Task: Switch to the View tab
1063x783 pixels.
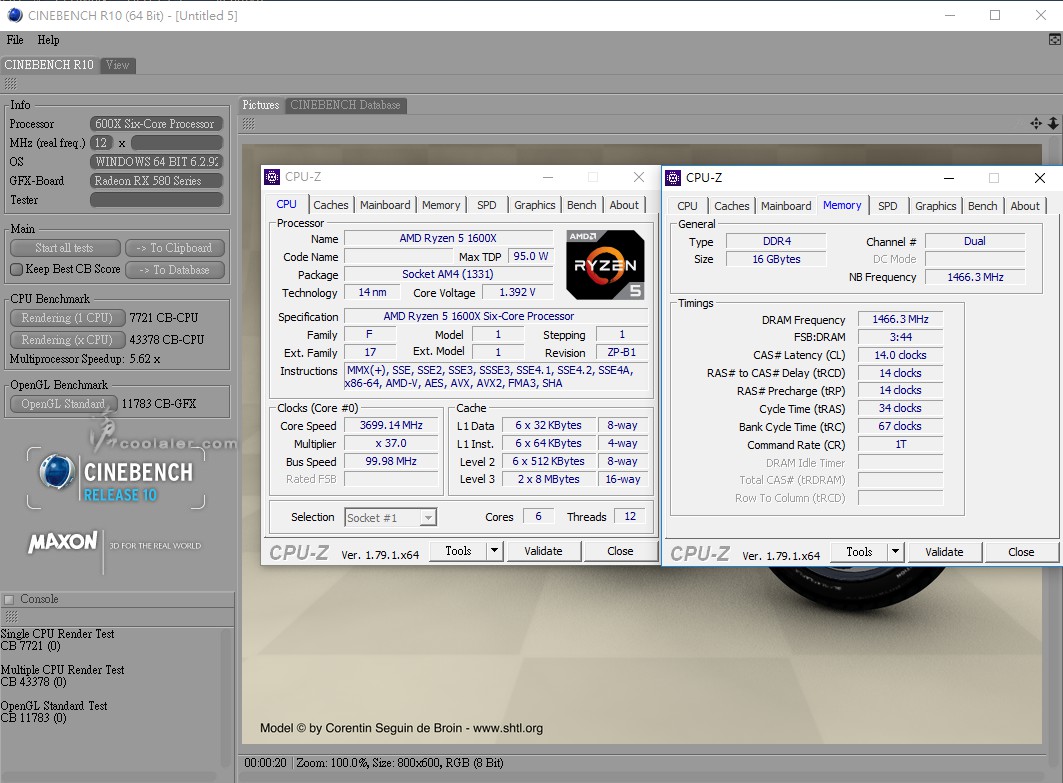Action: click(x=117, y=65)
